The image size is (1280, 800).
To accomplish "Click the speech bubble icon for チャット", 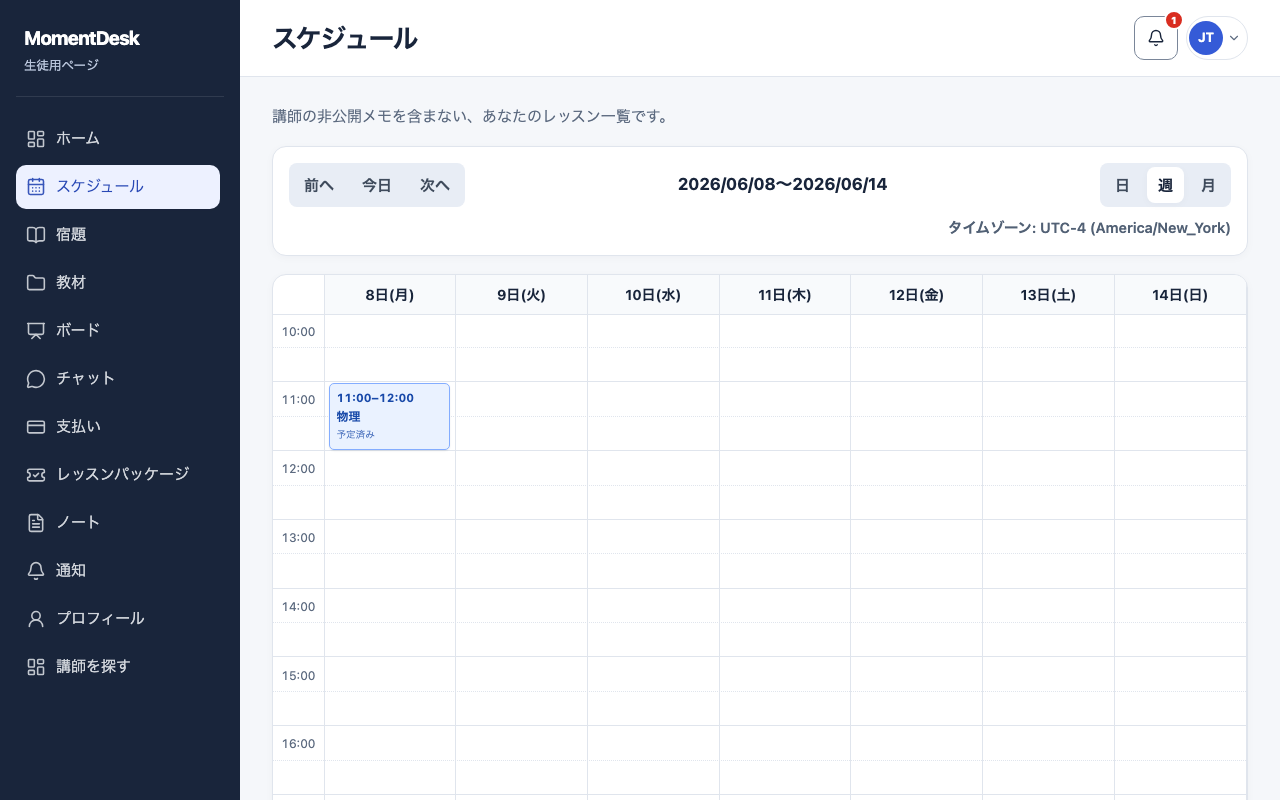I will coord(36,379).
